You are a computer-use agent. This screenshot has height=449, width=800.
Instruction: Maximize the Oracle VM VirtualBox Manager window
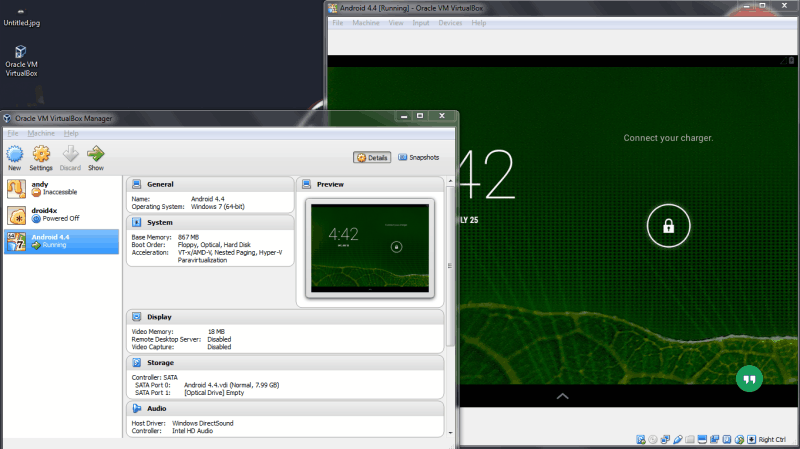click(420, 116)
